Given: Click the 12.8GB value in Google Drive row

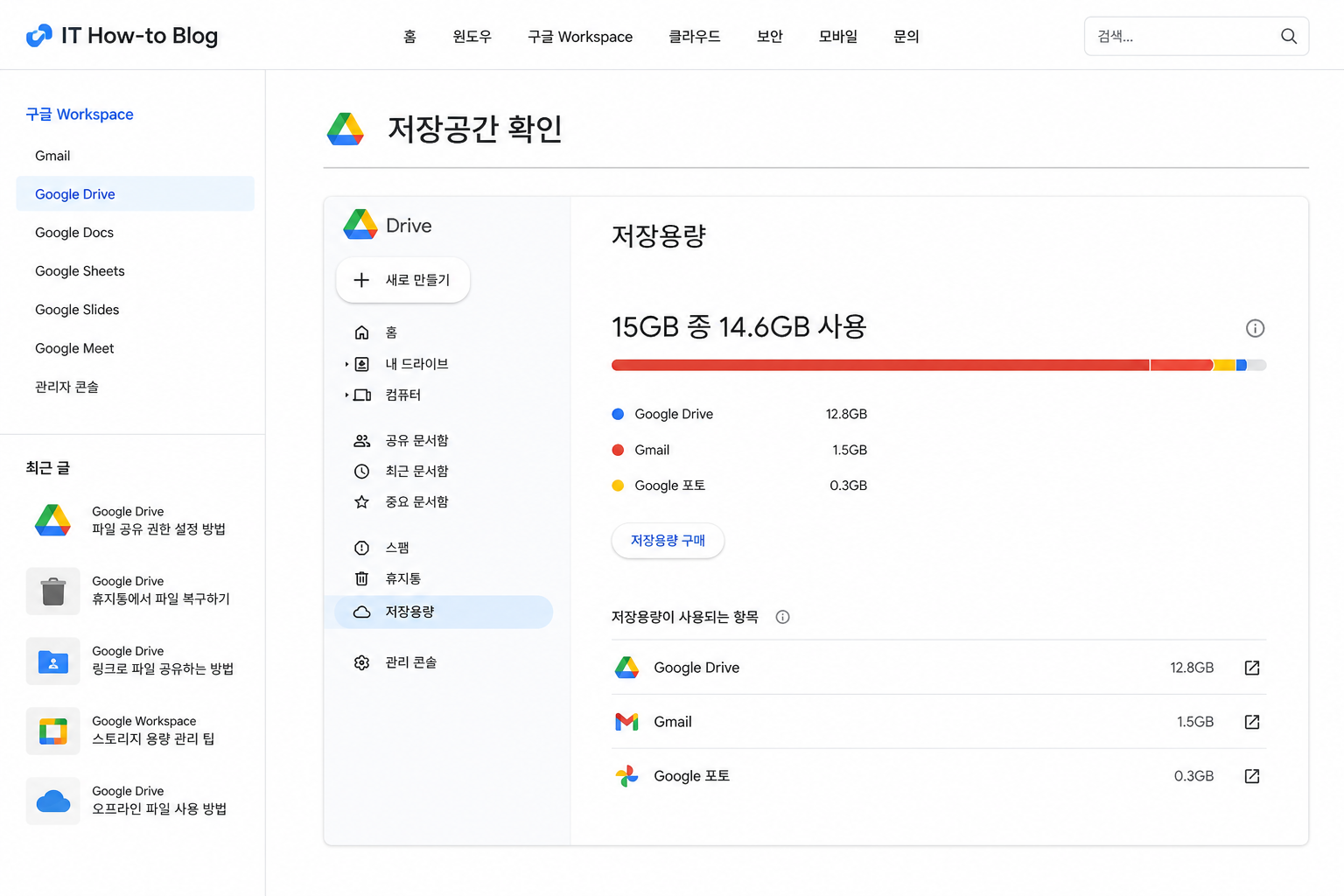Looking at the screenshot, I should (x=1192, y=668).
